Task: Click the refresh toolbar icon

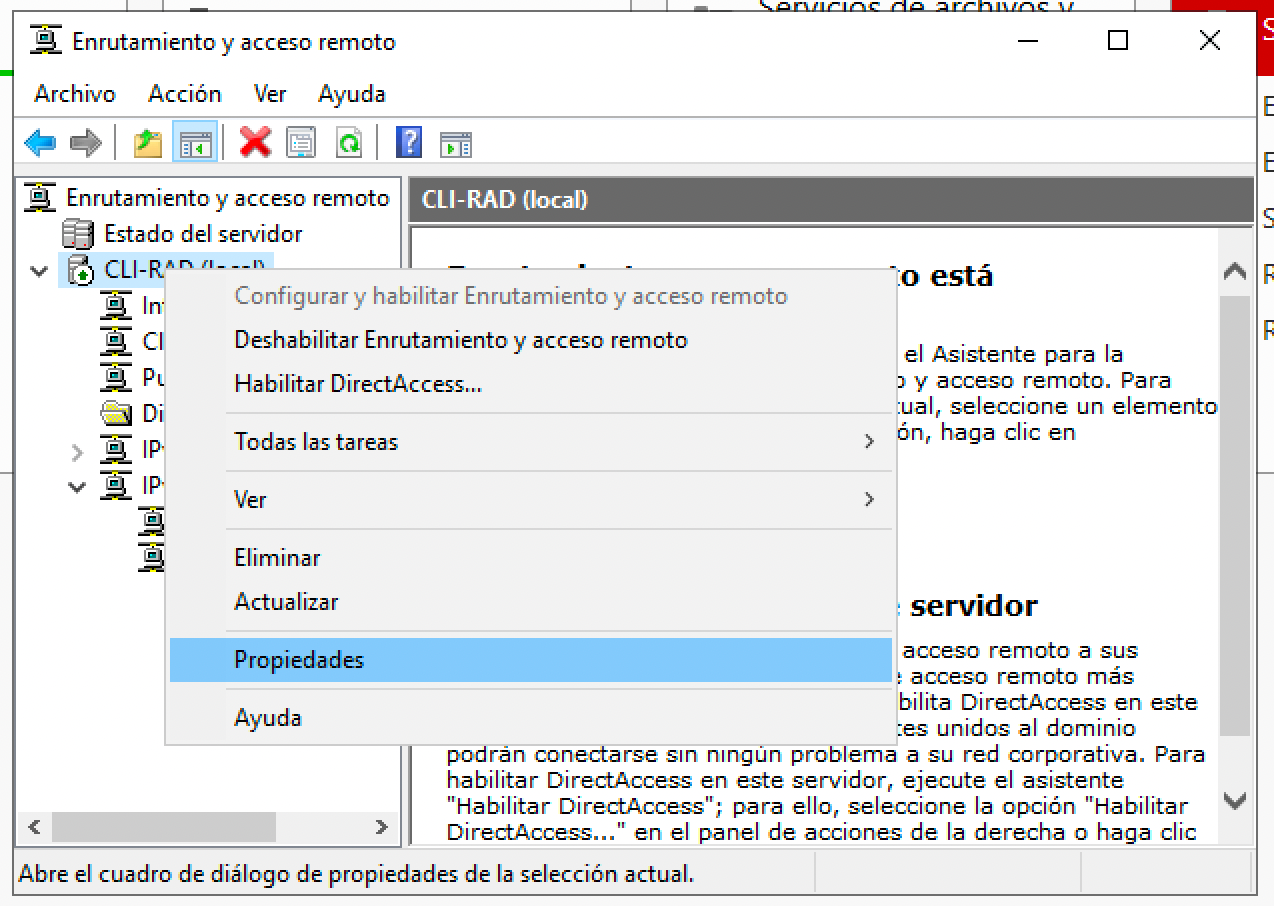Action: click(348, 141)
